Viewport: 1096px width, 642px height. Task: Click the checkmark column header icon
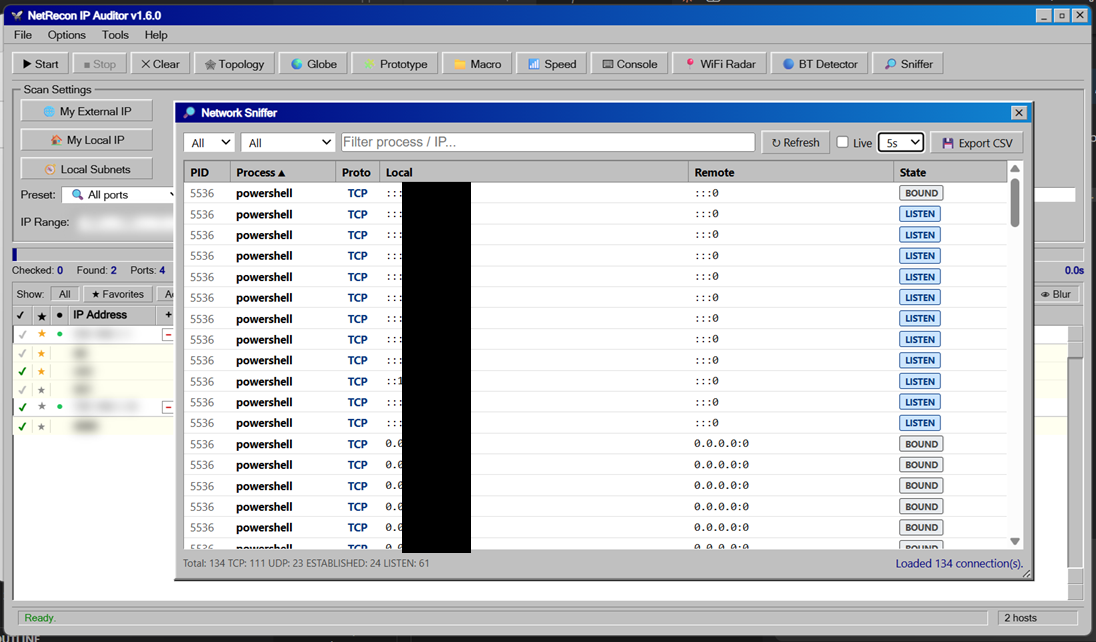pyautogui.click(x=21, y=315)
